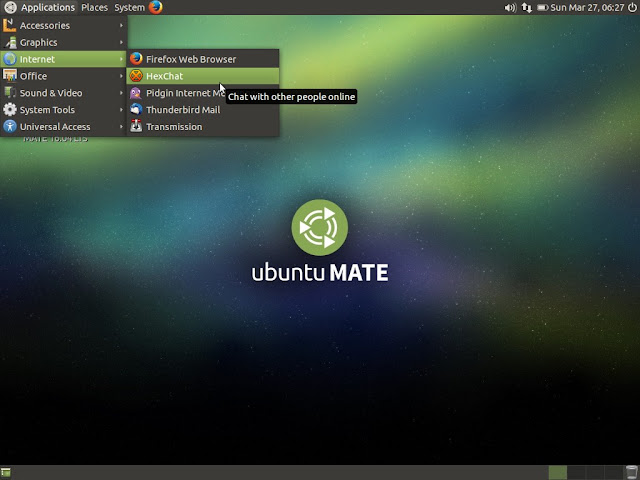Click the power/shutdown icon in the panel
640x480 pixels.
coord(632,7)
